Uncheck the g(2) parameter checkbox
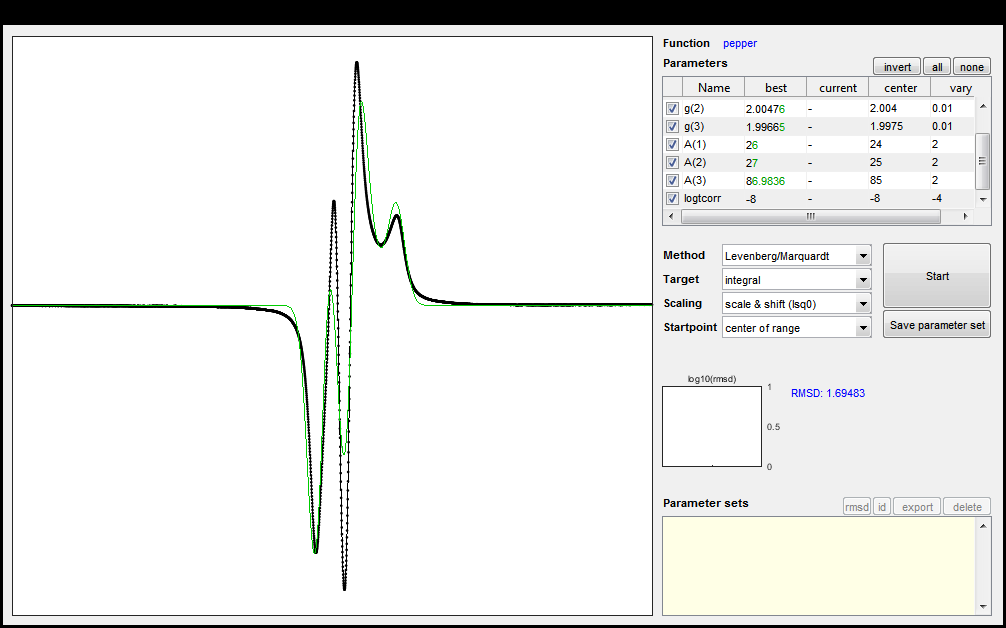Screen dimensions: 1006x628 tap(672, 108)
